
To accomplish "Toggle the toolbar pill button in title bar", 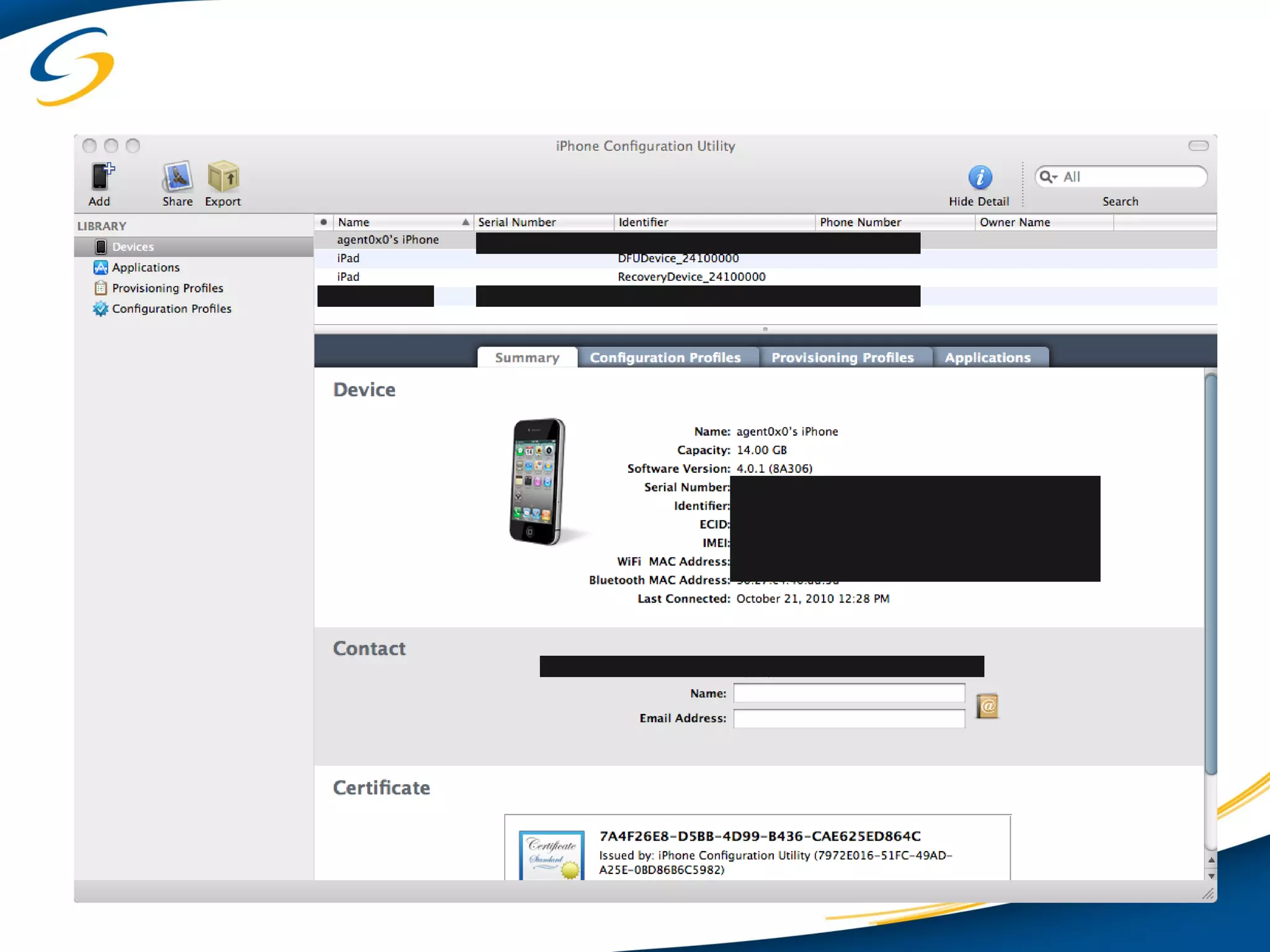I will coord(1197,146).
